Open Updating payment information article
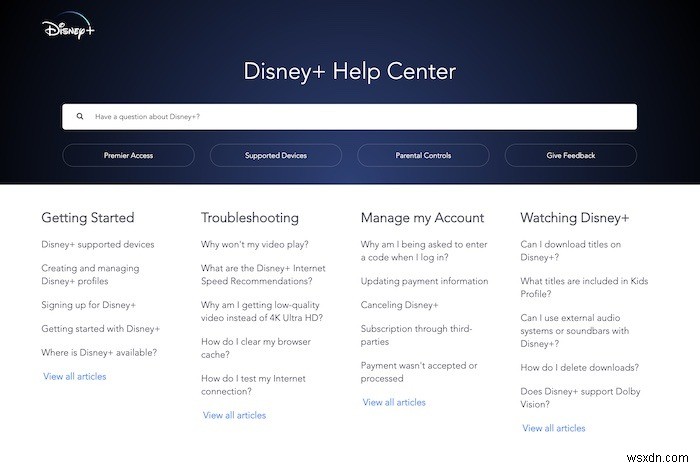Screen dimensions: 700x468 (x=424, y=281)
